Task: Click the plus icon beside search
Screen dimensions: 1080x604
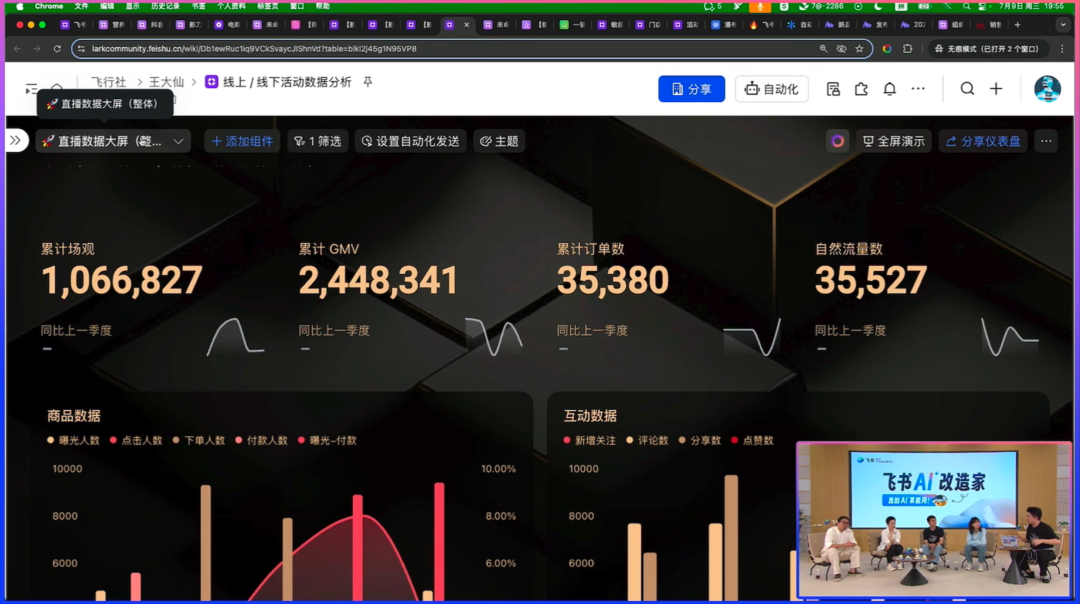Action: click(x=996, y=89)
